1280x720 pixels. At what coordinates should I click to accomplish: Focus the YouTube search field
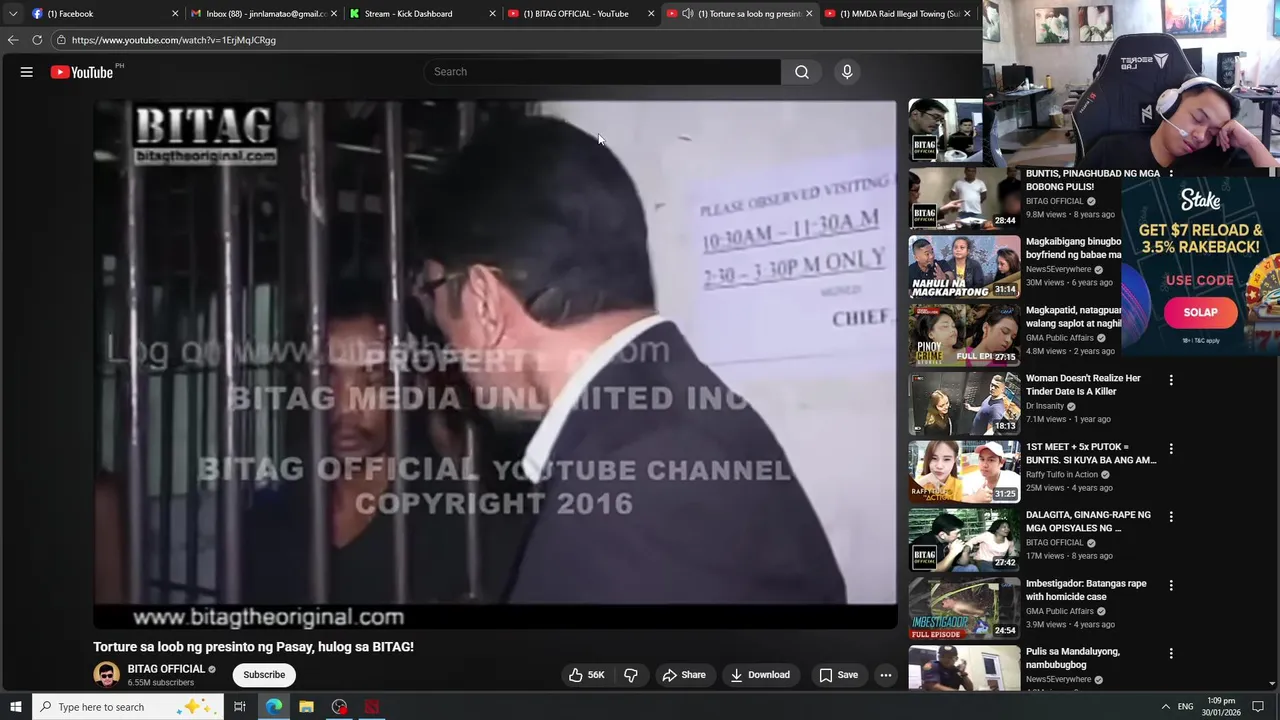click(x=603, y=72)
